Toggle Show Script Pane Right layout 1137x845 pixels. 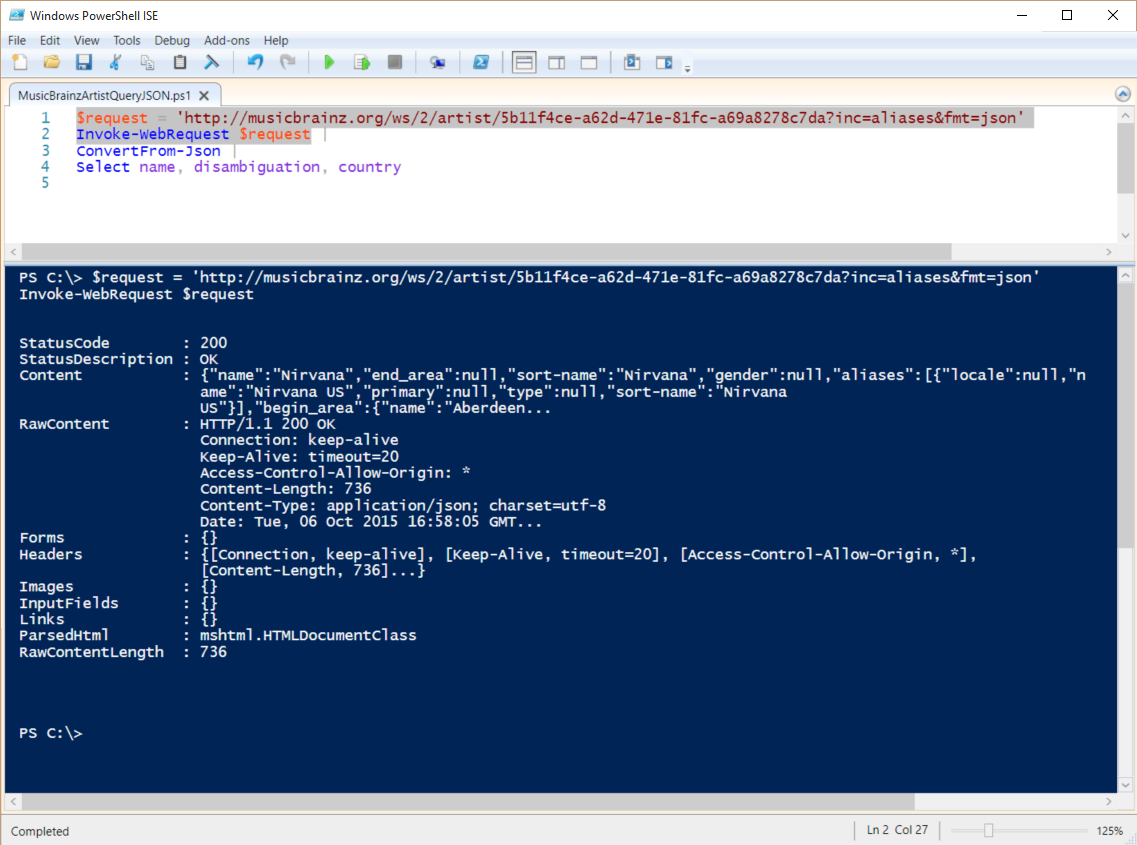(x=556, y=61)
